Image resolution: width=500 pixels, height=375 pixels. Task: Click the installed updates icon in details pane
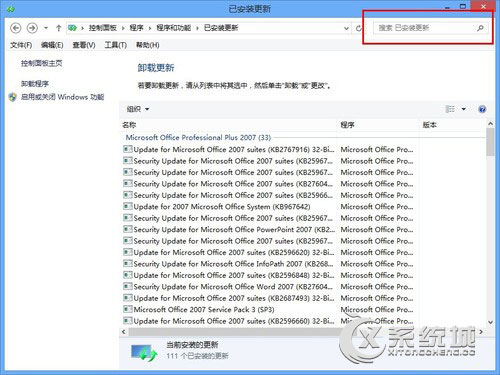(144, 352)
